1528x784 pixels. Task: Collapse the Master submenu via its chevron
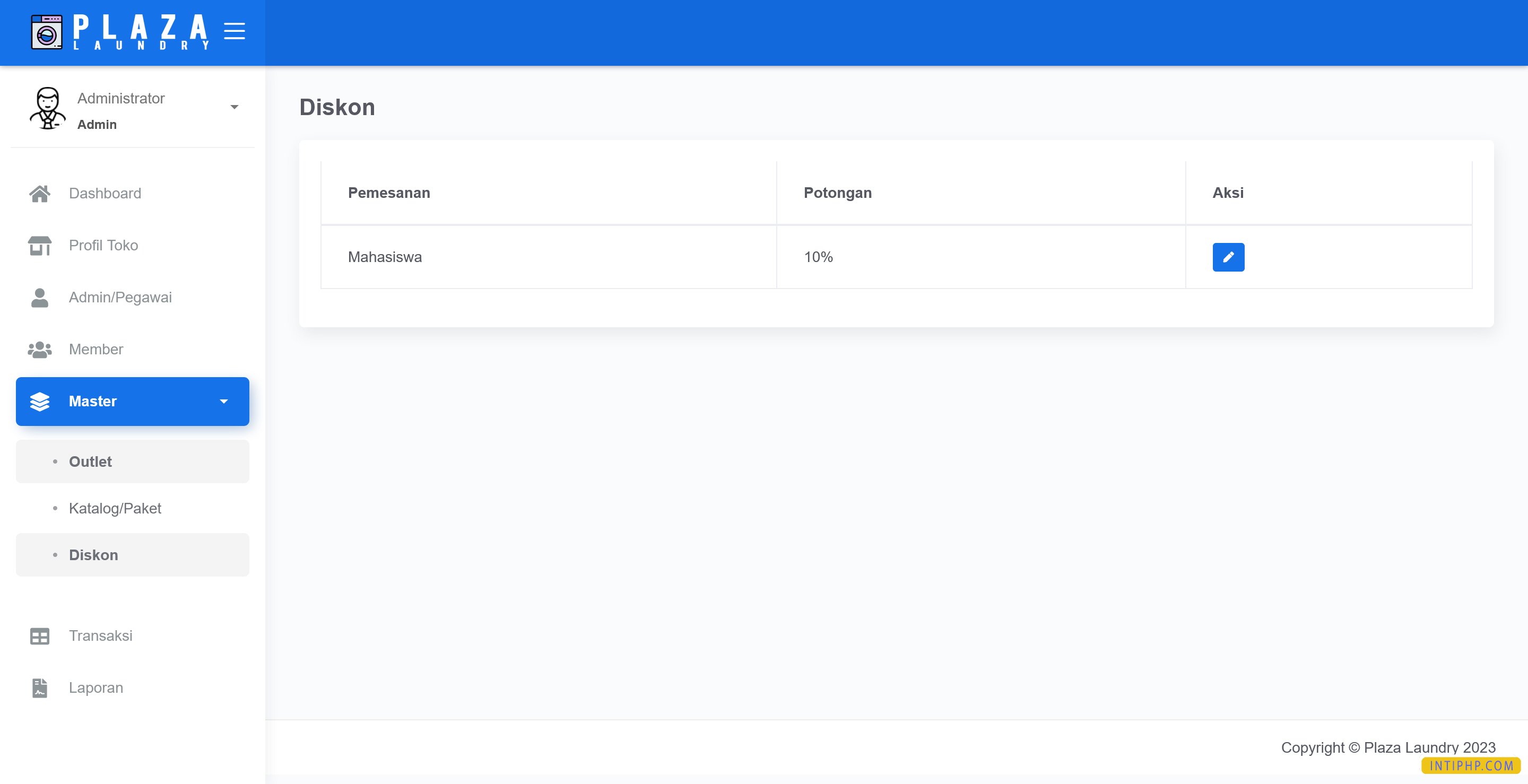pos(223,402)
